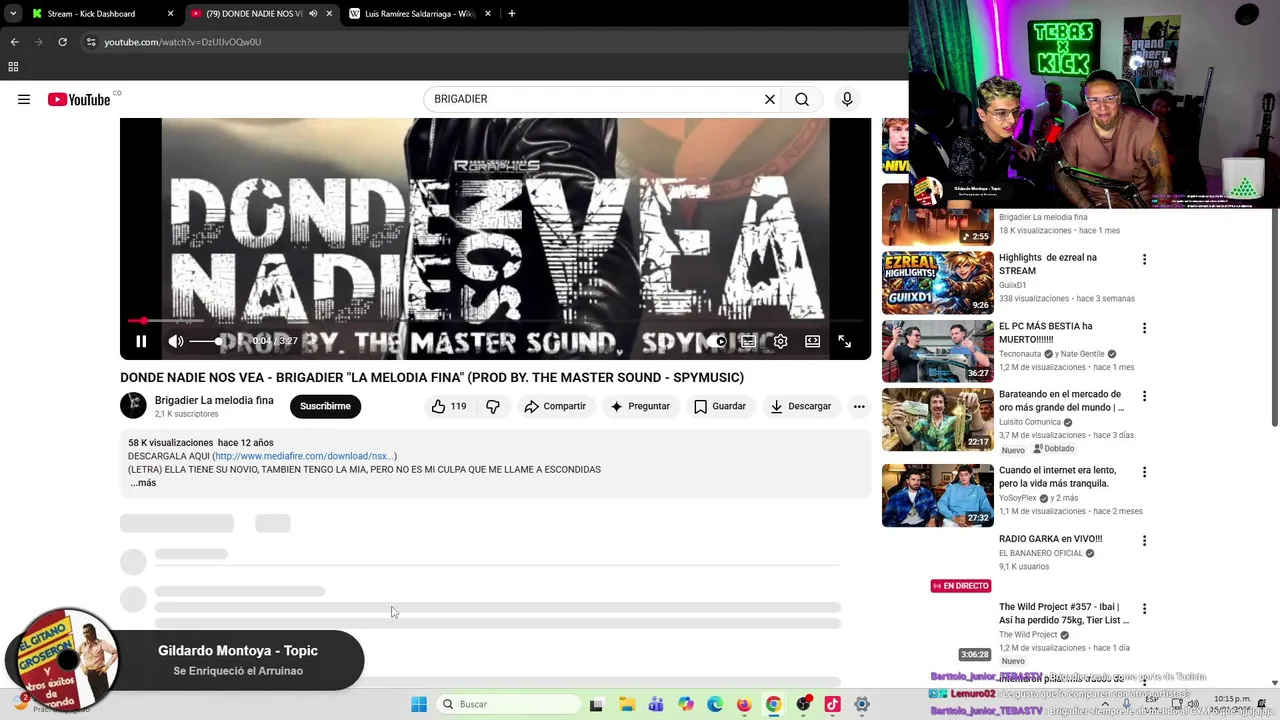Open Microsoft Edge from taskbar

pos(715,704)
